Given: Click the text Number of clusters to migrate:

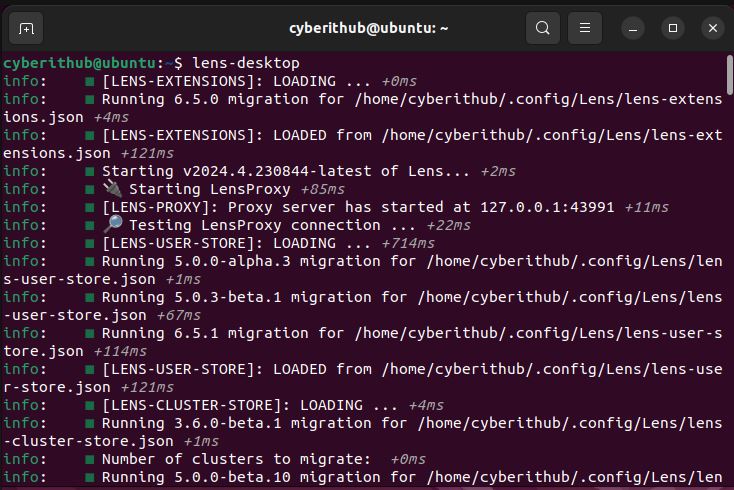Looking at the screenshot, I should [236, 459].
